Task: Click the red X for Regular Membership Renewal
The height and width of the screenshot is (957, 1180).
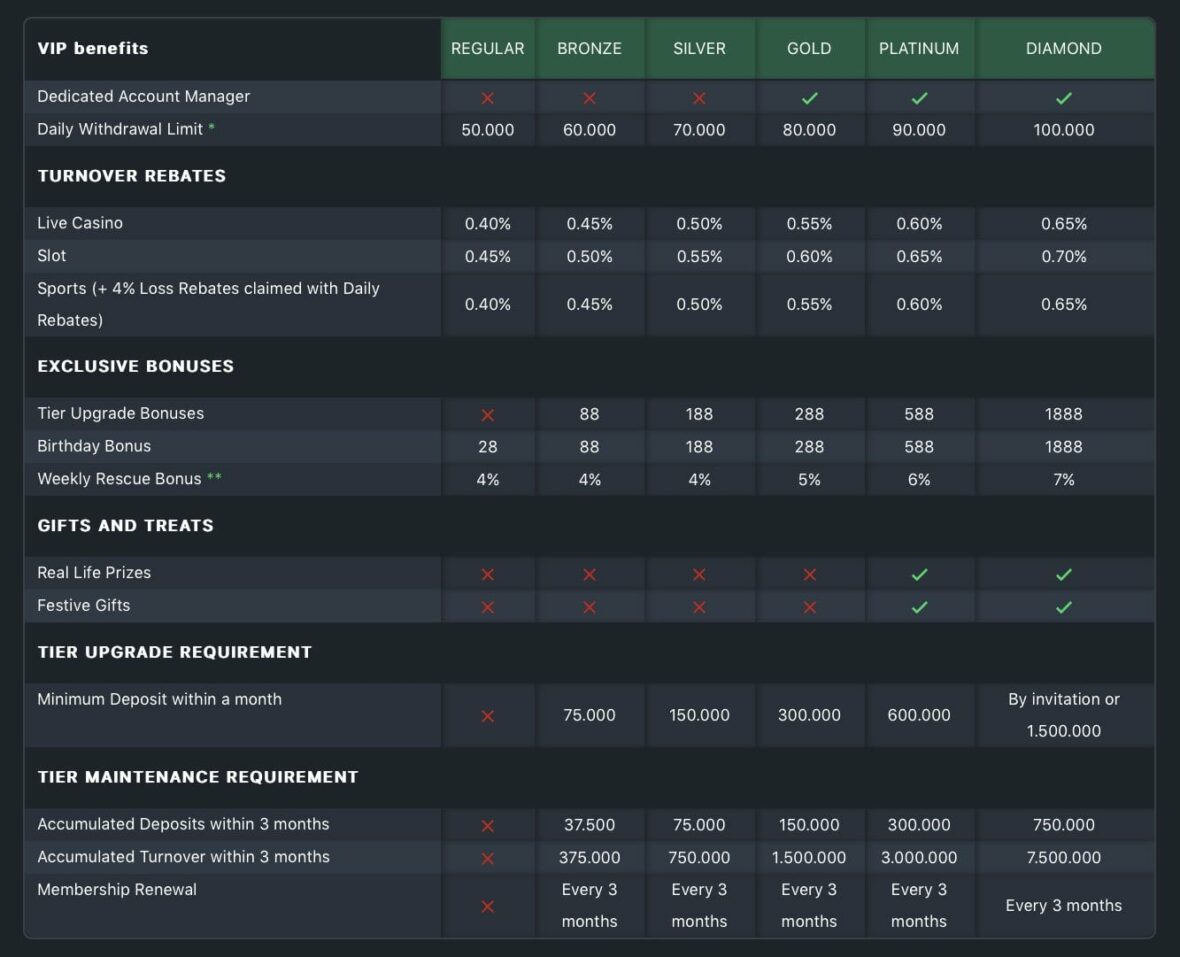Action: coord(488,906)
